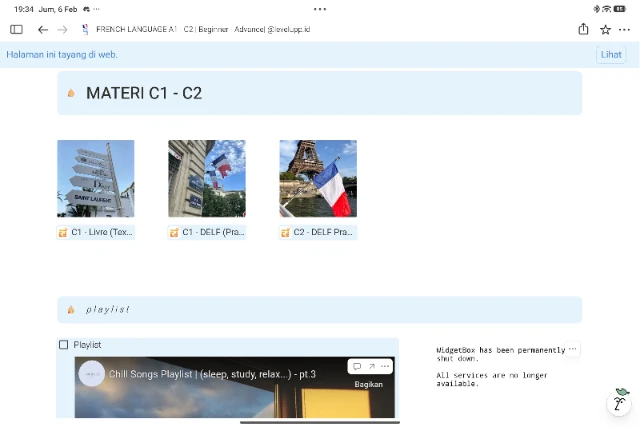Click the FRENCH LANGUAGE A1 - C2 page title

pyautogui.click(x=203, y=29)
